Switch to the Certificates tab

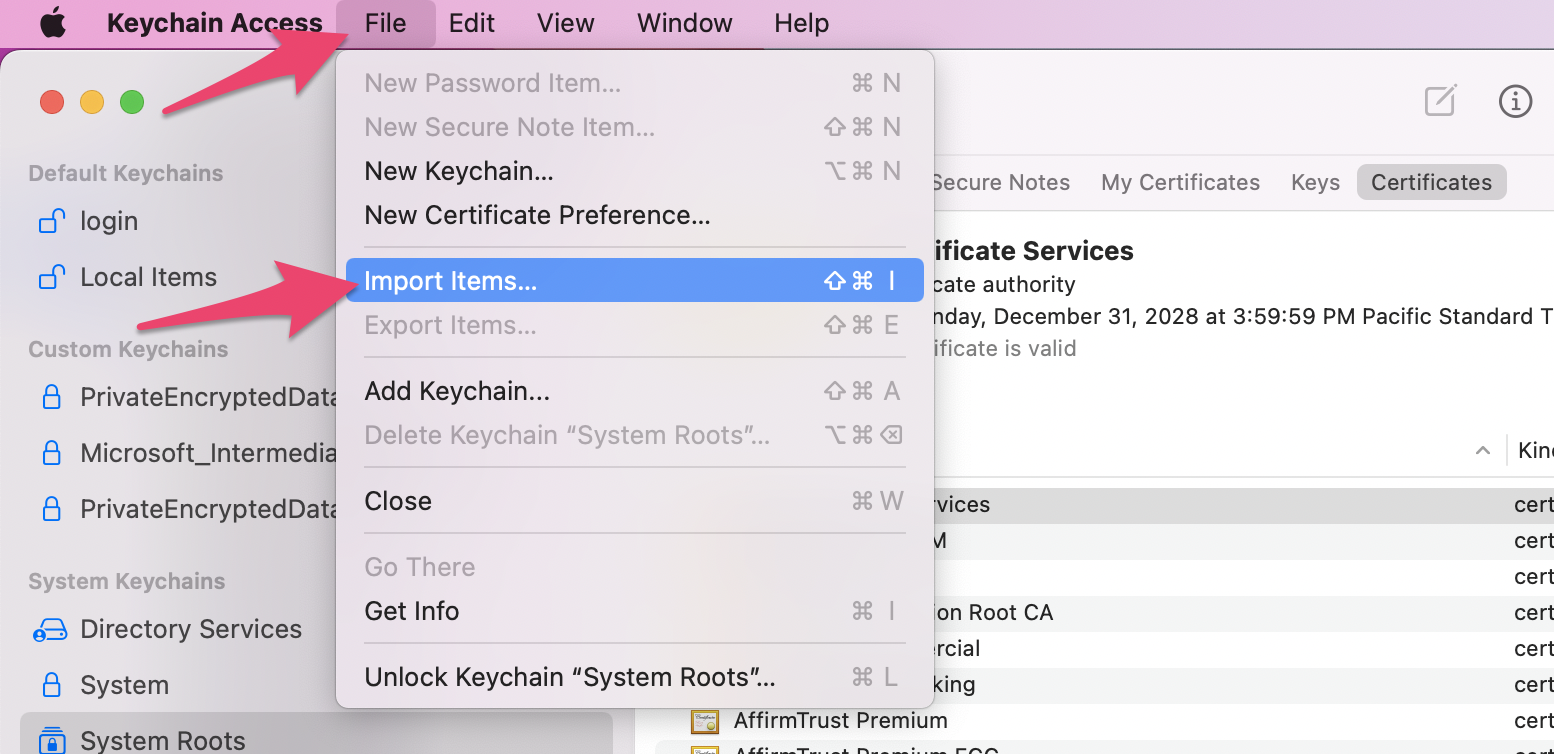click(x=1431, y=182)
